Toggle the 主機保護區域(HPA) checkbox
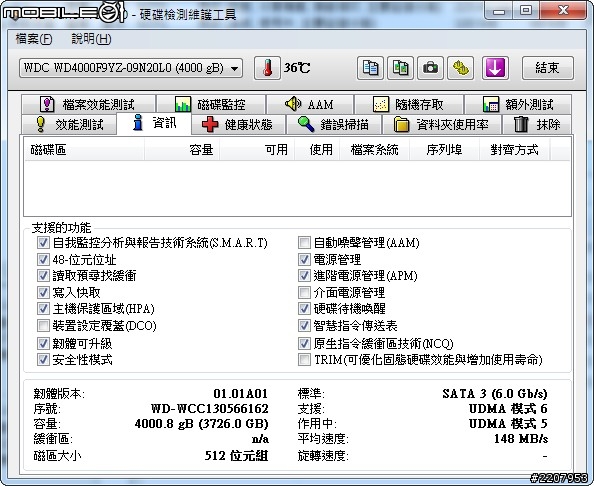Image resolution: width=594 pixels, height=486 pixels. click(x=43, y=308)
